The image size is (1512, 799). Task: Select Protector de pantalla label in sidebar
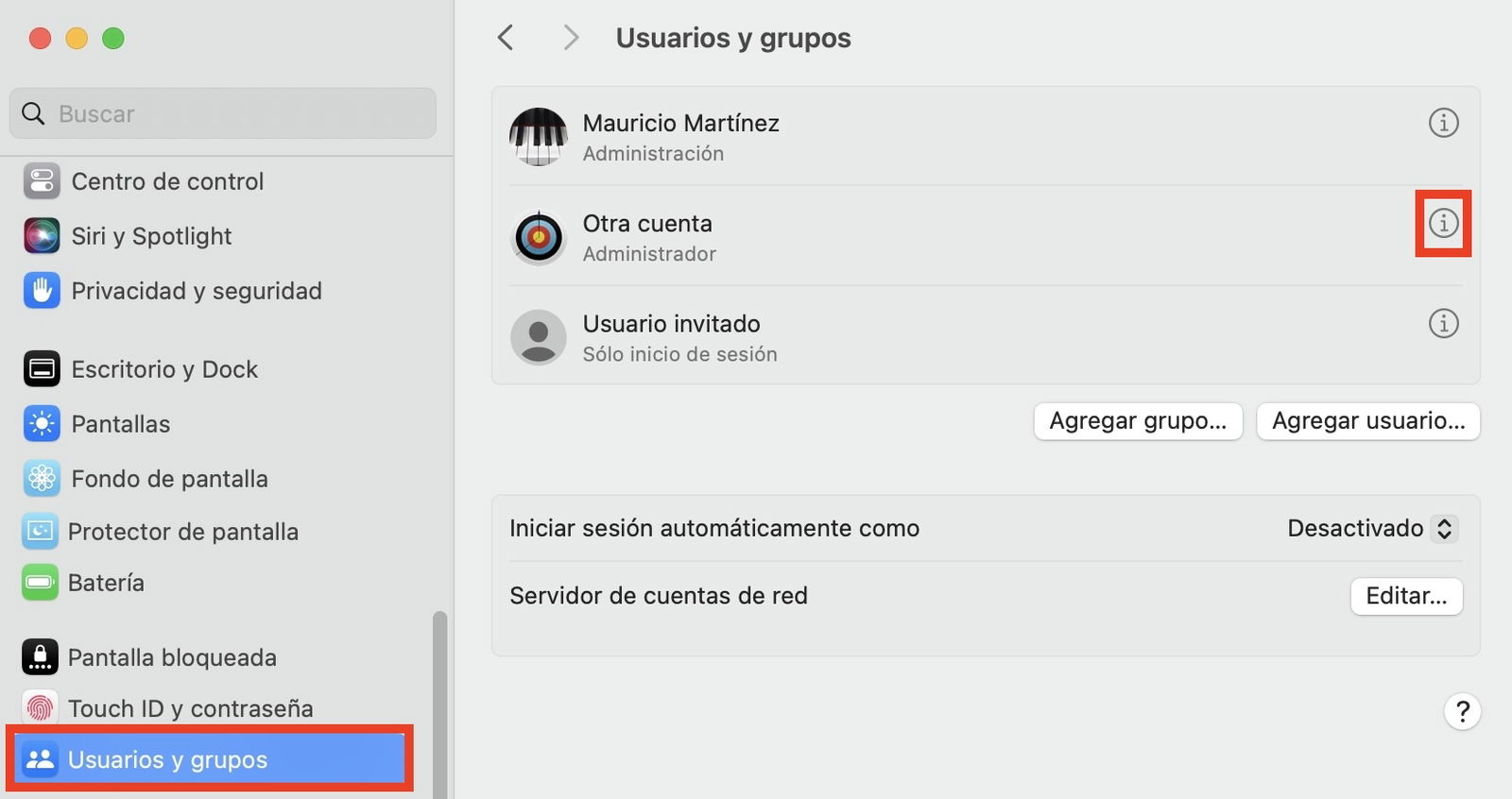pos(183,532)
